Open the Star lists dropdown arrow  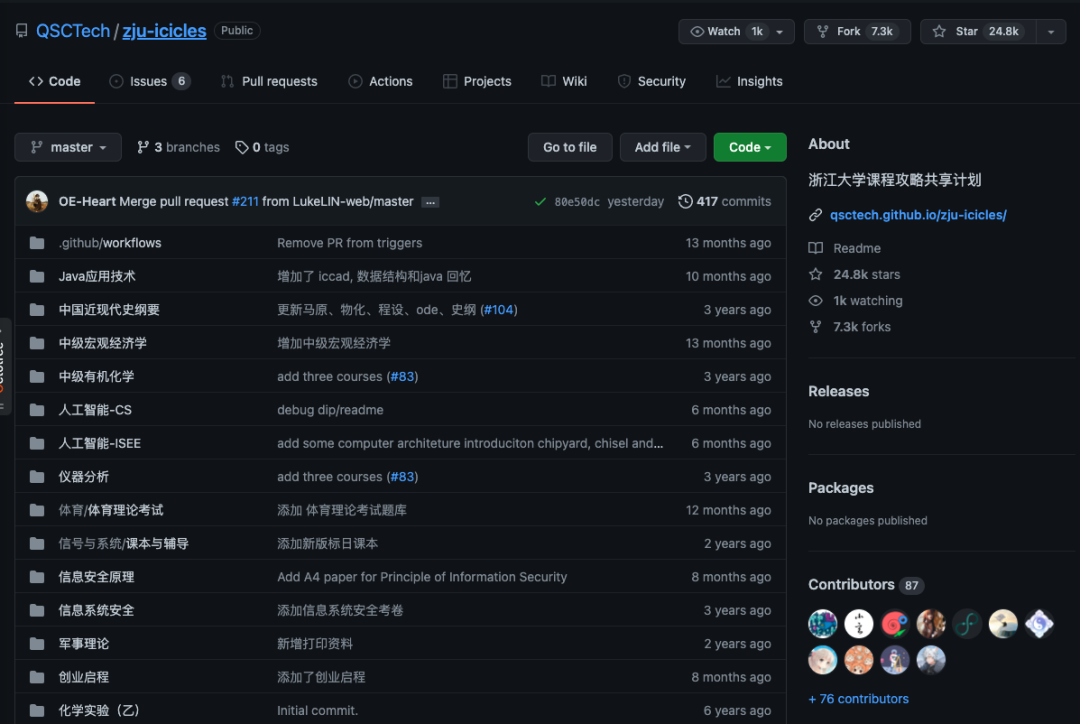[1051, 32]
